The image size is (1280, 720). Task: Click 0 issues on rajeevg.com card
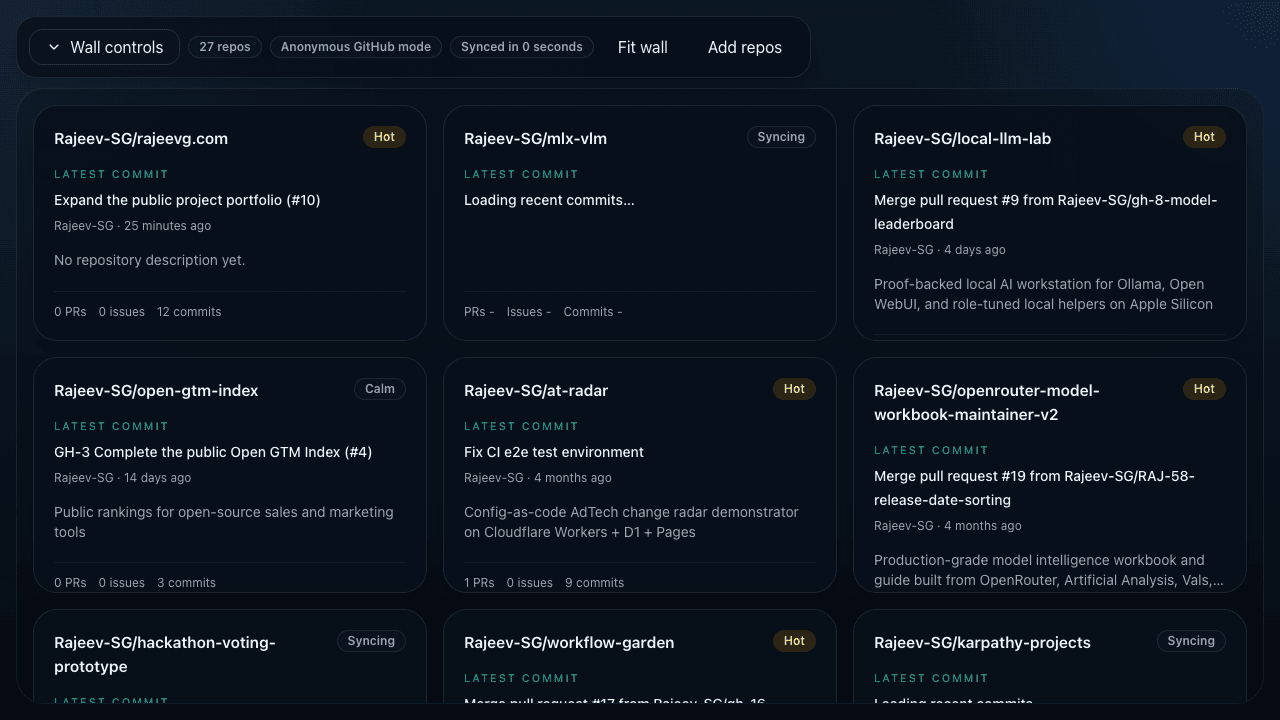pos(122,312)
